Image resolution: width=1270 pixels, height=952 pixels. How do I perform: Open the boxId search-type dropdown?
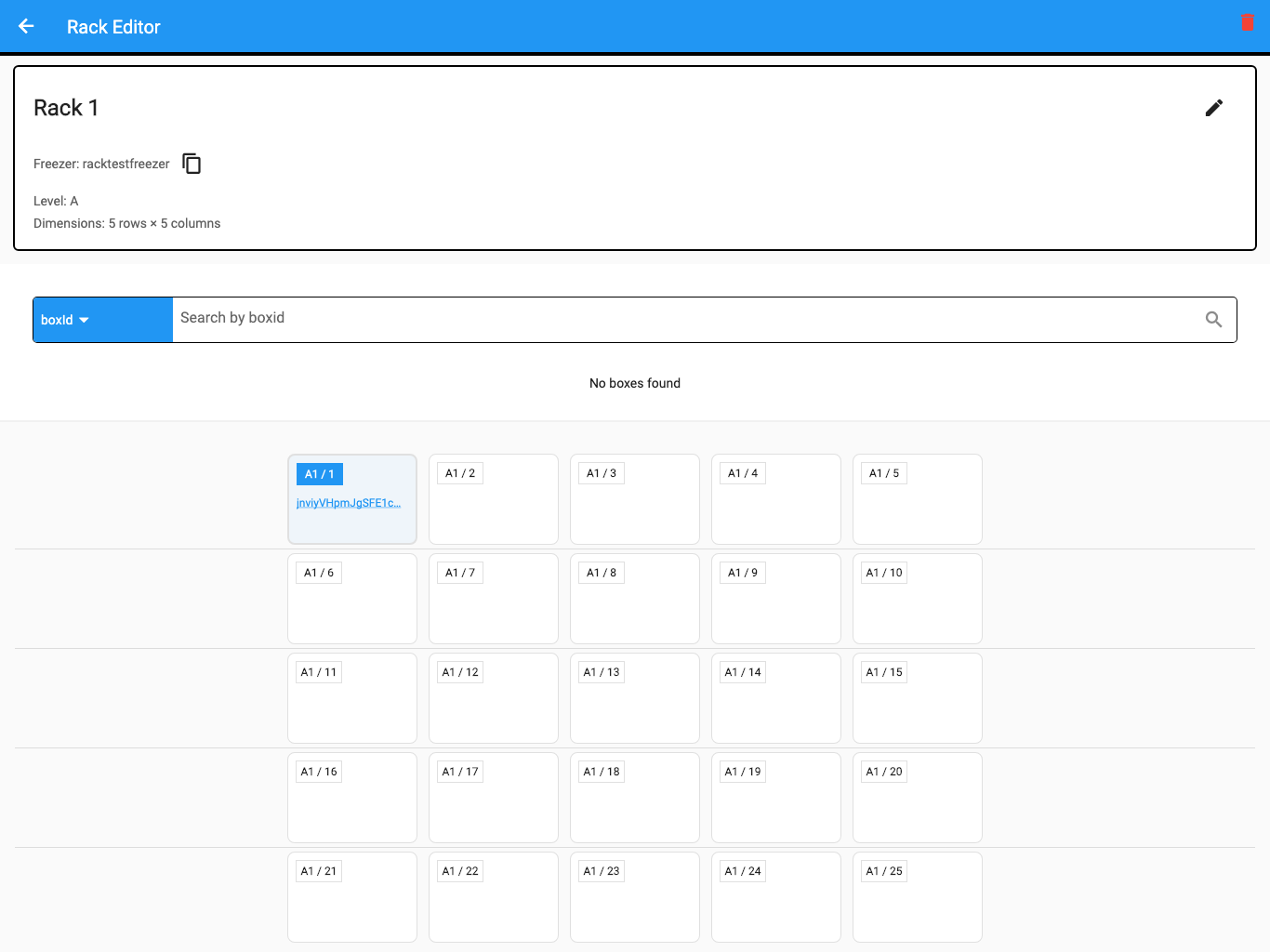click(x=103, y=320)
